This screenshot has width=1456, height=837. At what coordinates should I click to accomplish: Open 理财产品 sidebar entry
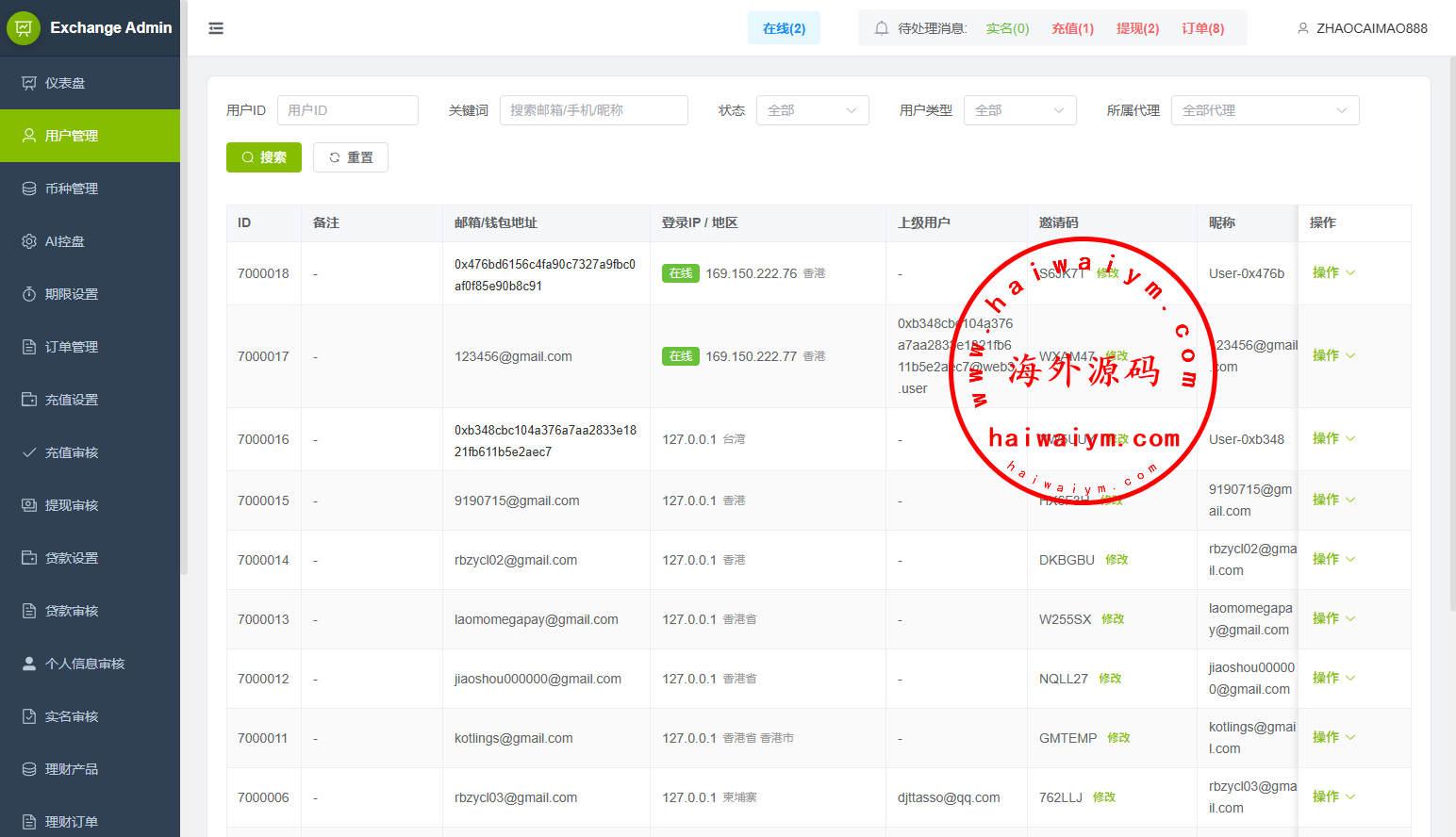click(x=72, y=769)
